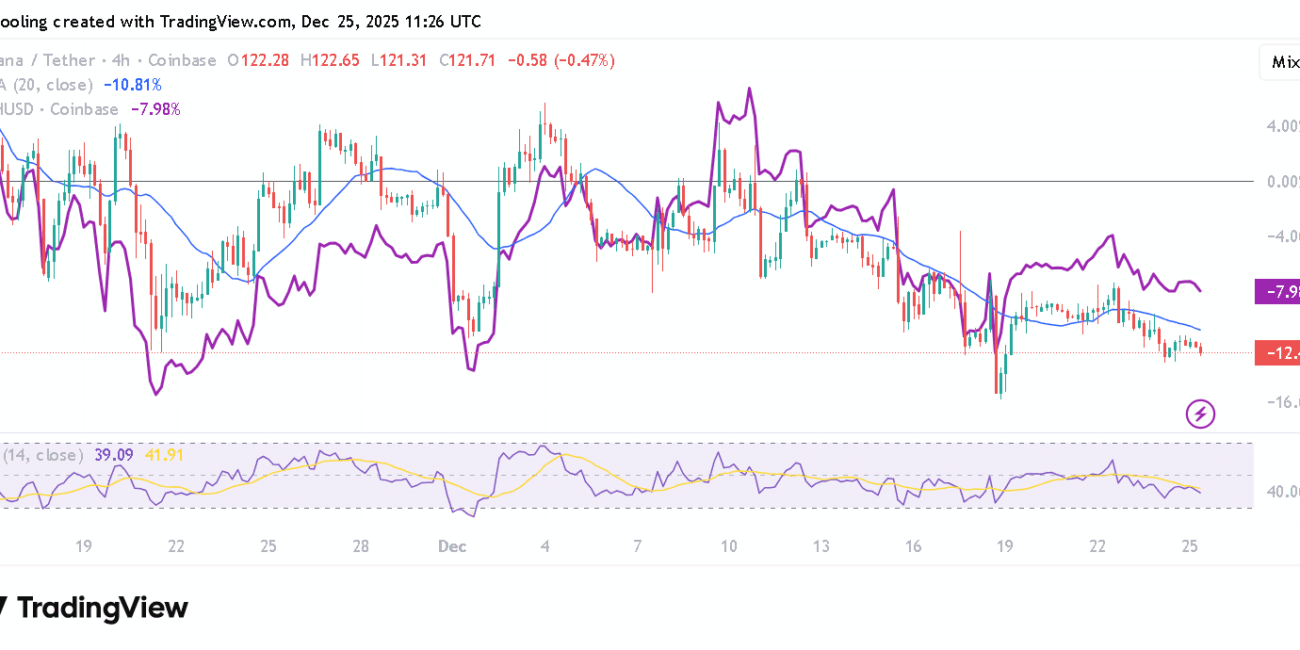Select the MA (20, close) indicator legend
The width and height of the screenshot is (1300, 650).
(47, 85)
